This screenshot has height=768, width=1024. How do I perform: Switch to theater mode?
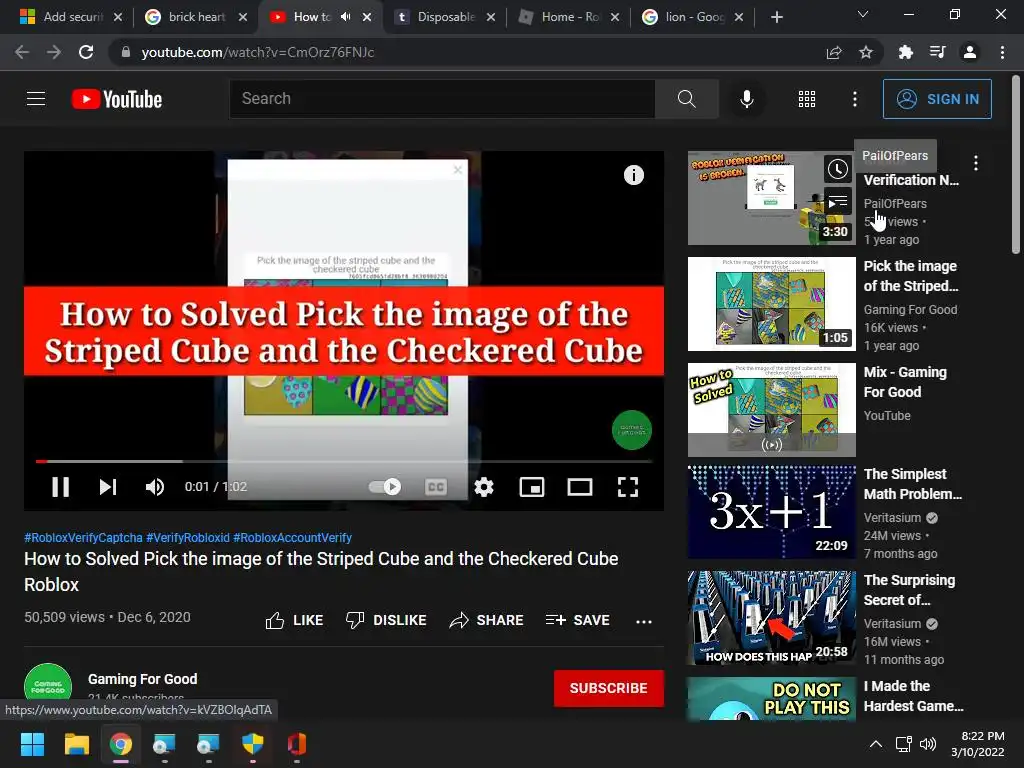[x=579, y=487]
